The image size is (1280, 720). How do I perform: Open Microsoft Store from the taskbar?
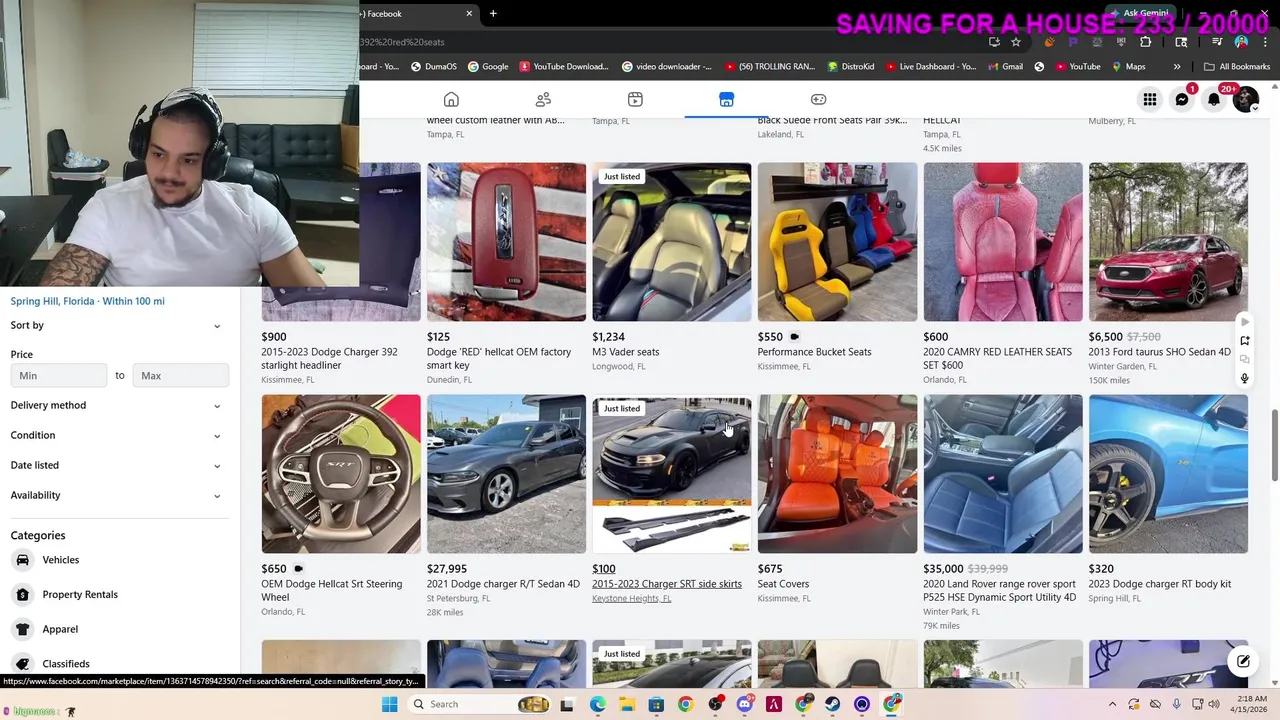[656, 704]
